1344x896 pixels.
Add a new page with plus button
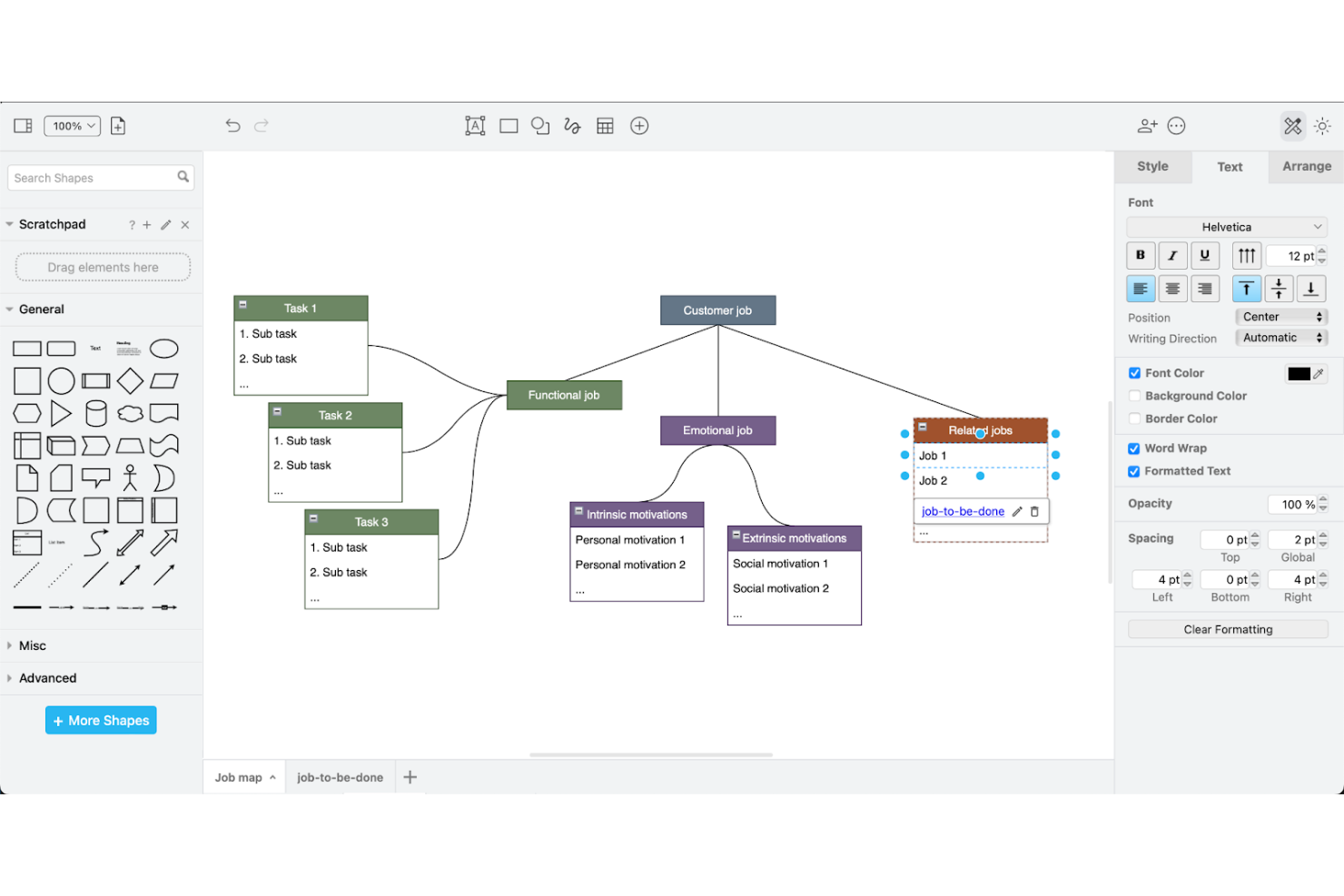[410, 777]
